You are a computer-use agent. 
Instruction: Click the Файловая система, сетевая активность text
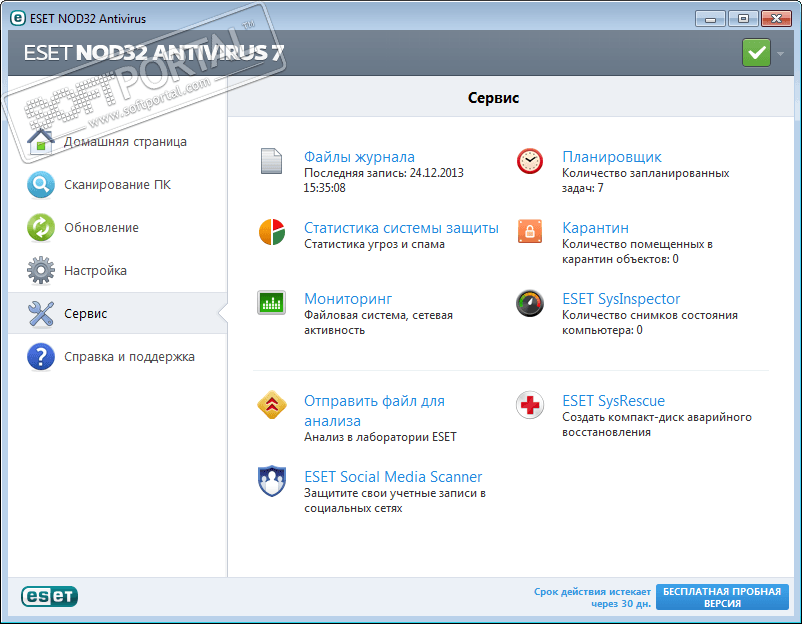click(x=378, y=323)
